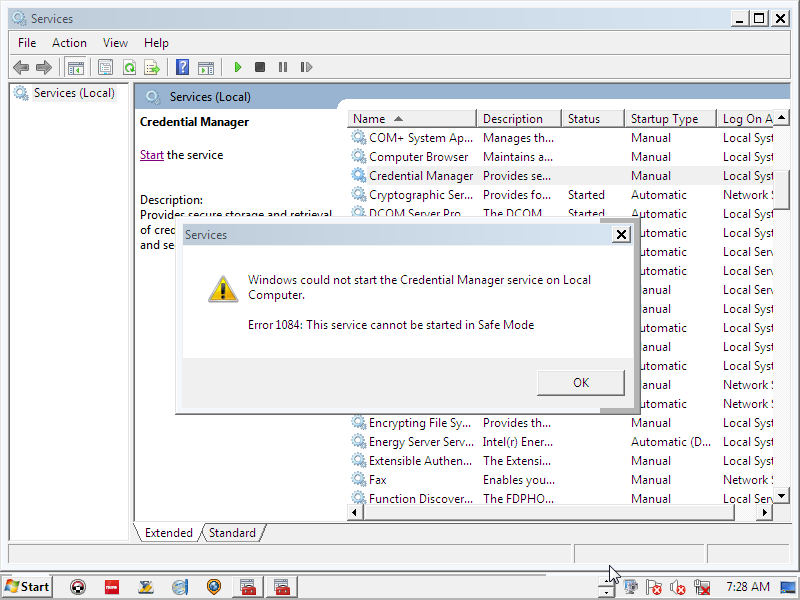Click the muted volume tray icon
Screen dimensions: 800x600
point(678,587)
